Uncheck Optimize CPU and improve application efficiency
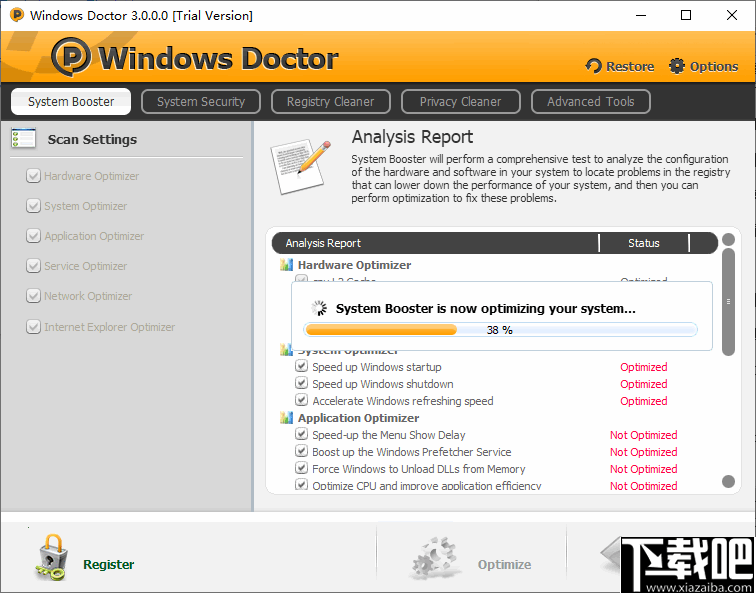The image size is (756, 593). pyautogui.click(x=301, y=484)
